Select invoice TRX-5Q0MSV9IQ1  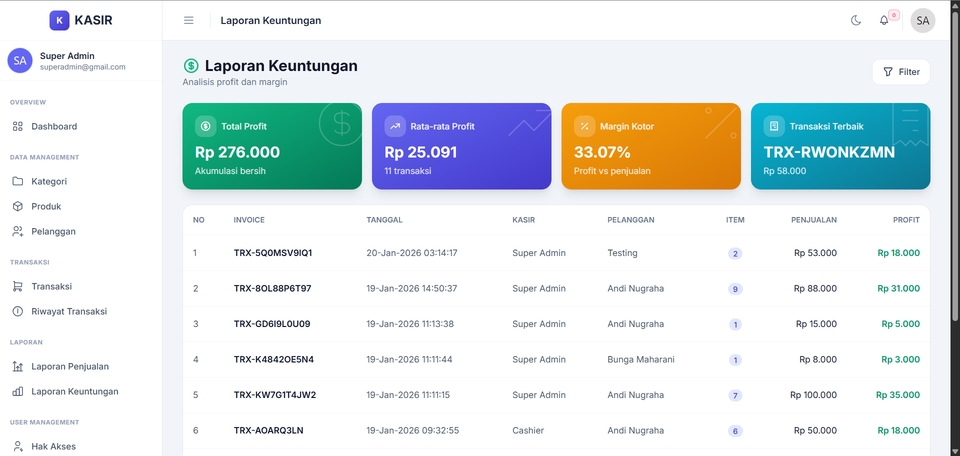point(273,253)
